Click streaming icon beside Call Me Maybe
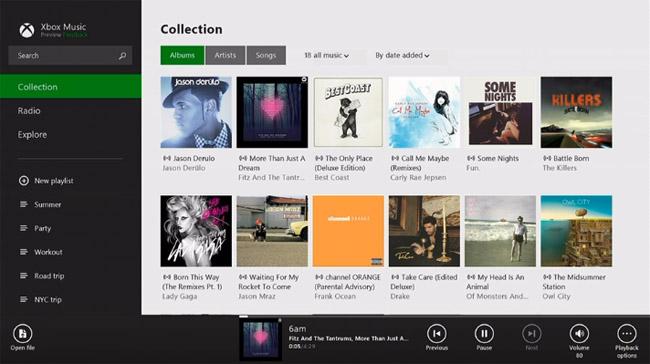This screenshot has height=364, width=650. click(395, 158)
